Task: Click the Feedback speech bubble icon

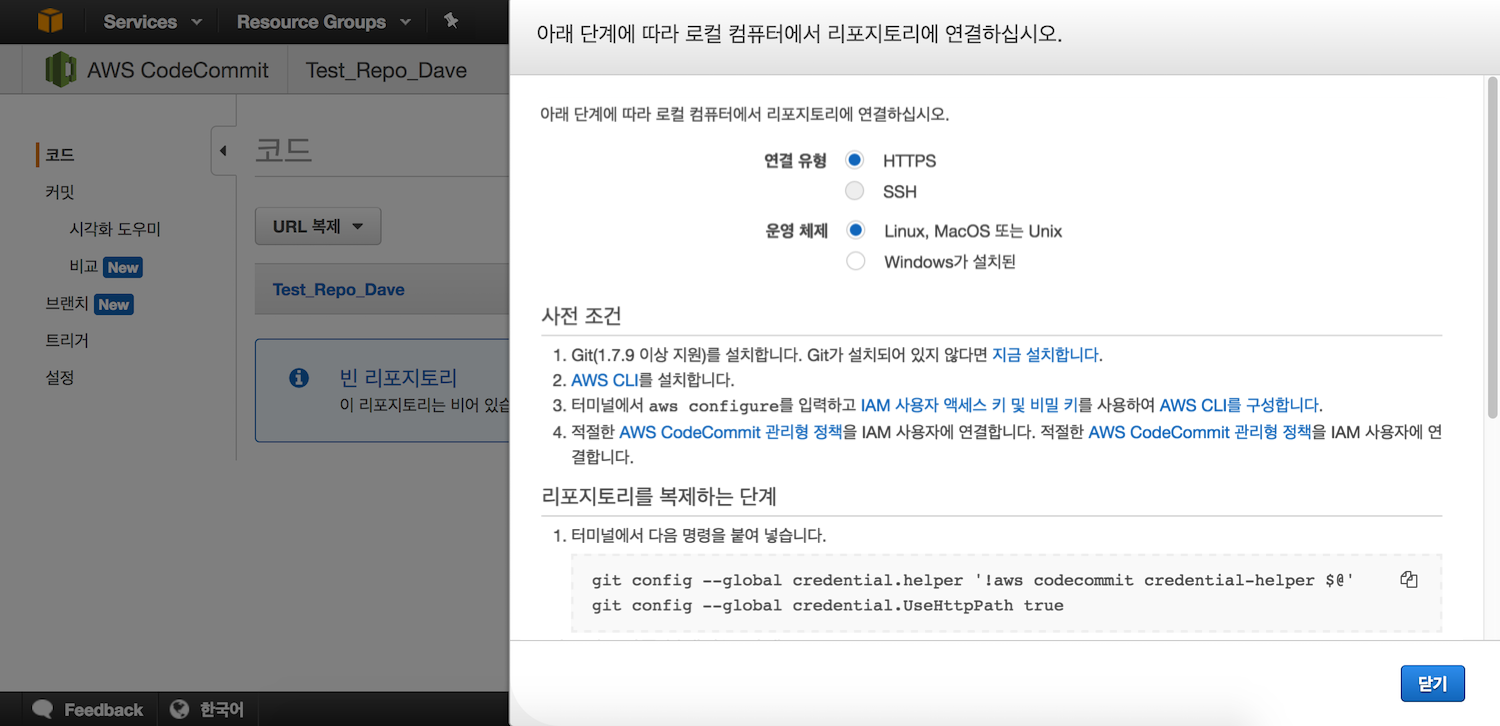Action: (42, 709)
